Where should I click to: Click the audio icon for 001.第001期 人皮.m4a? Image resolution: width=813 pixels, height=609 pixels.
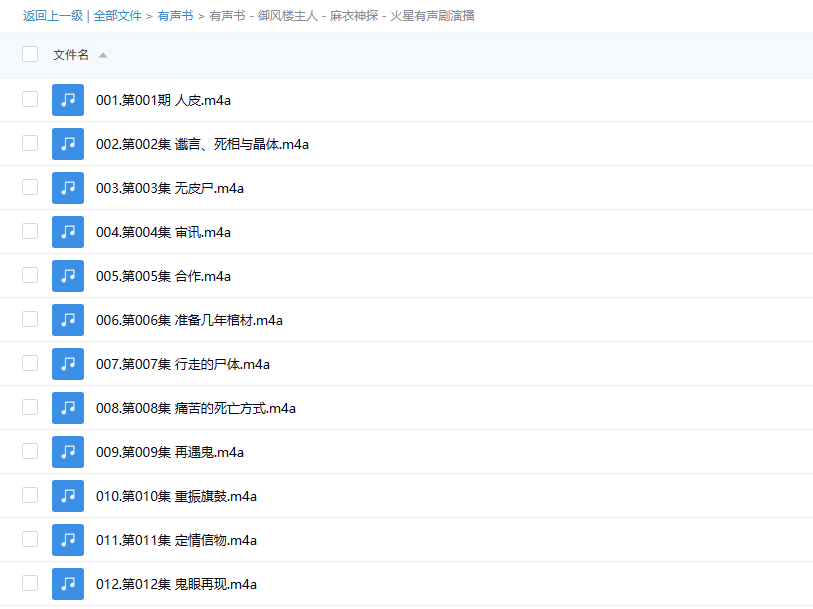[68, 100]
